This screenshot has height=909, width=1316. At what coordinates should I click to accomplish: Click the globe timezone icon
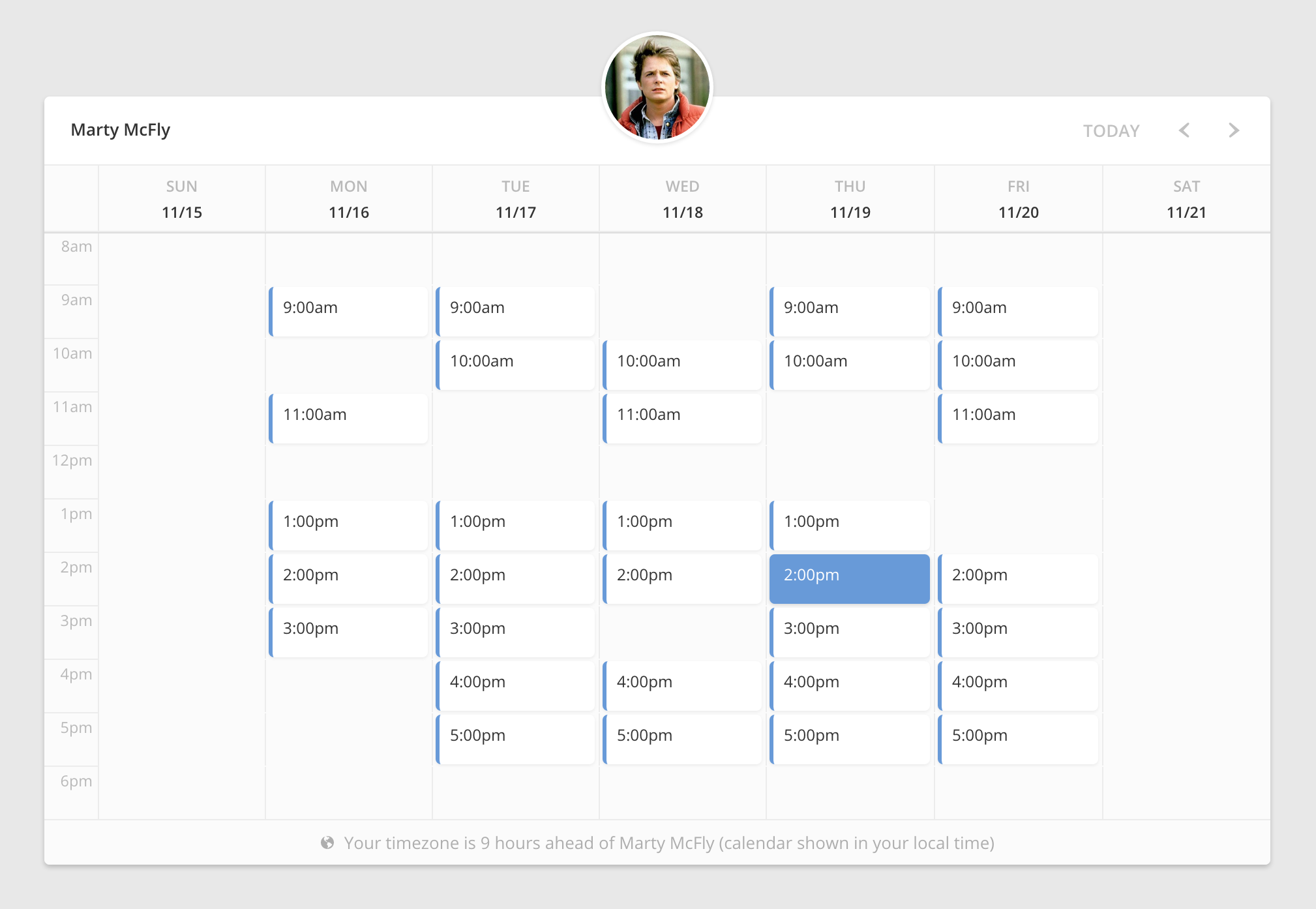[327, 842]
